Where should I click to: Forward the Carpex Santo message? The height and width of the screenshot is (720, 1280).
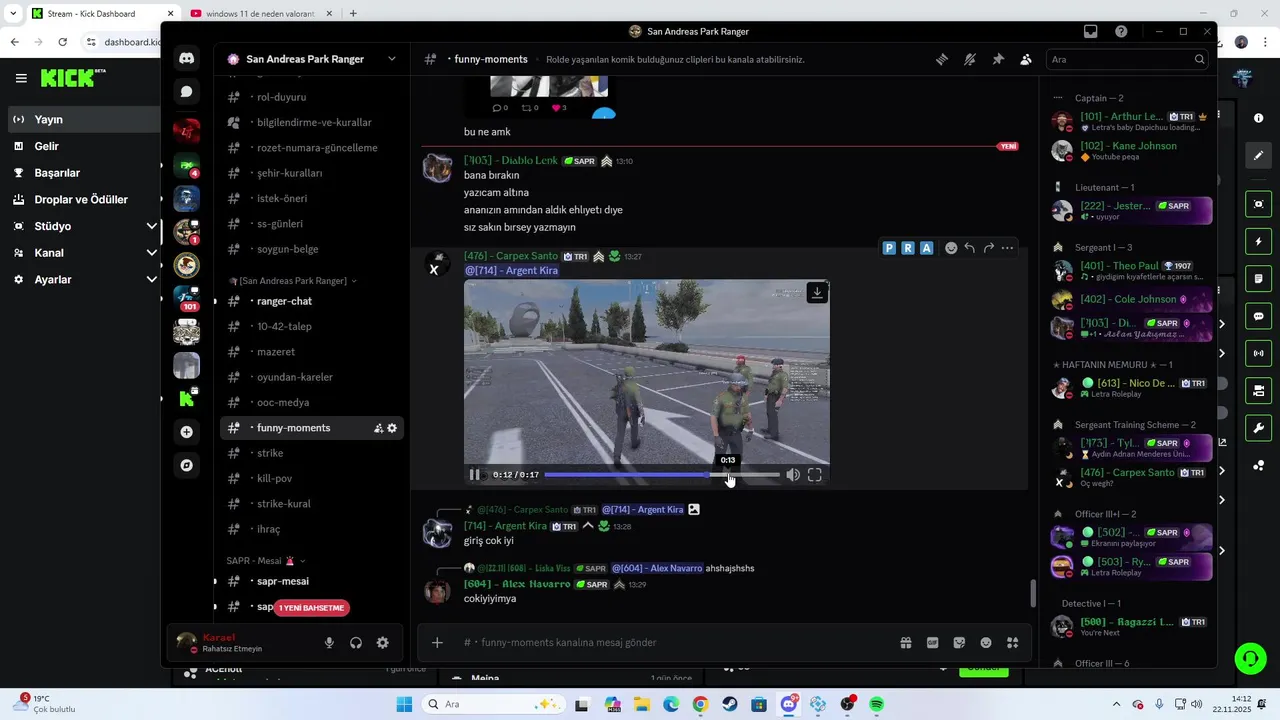click(988, 248)
